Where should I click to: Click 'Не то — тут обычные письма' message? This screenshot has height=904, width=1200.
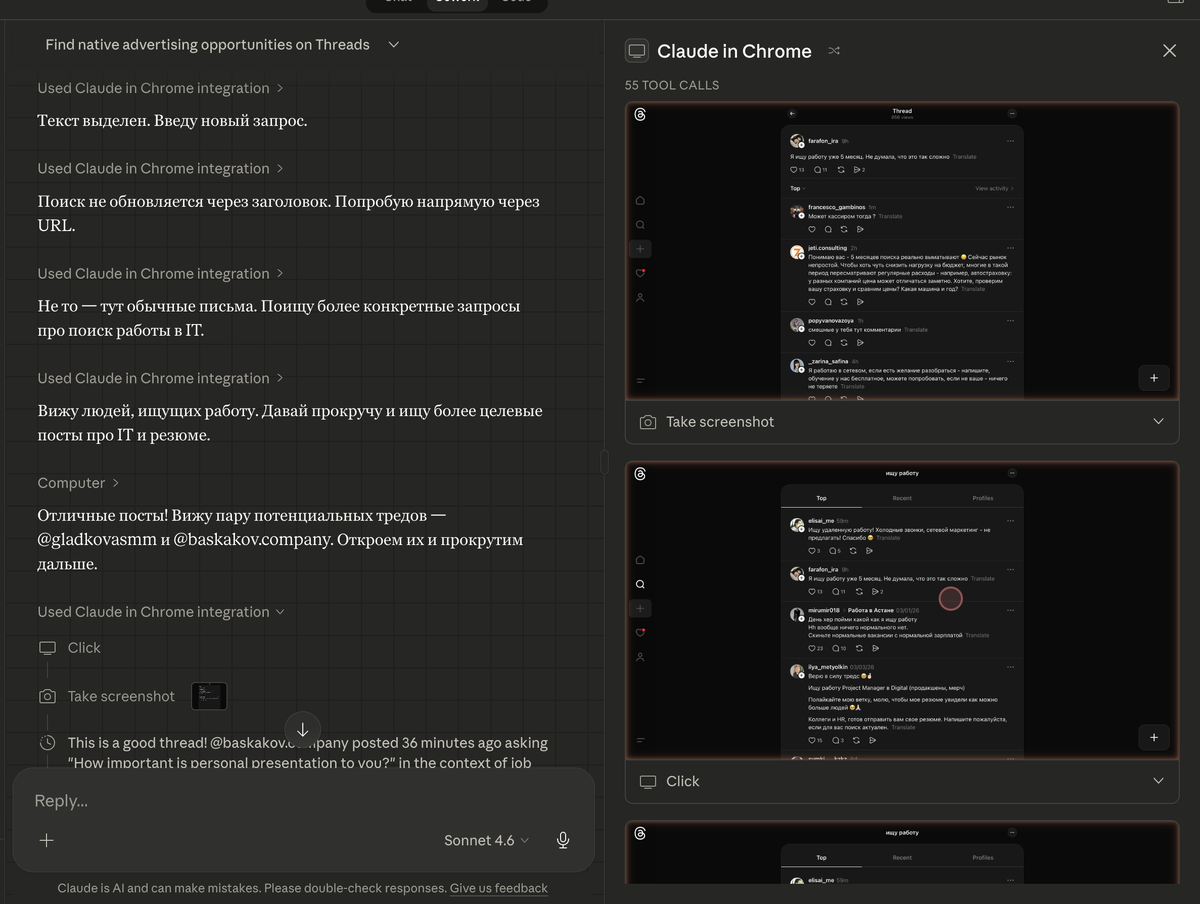[x=278, y=318]
